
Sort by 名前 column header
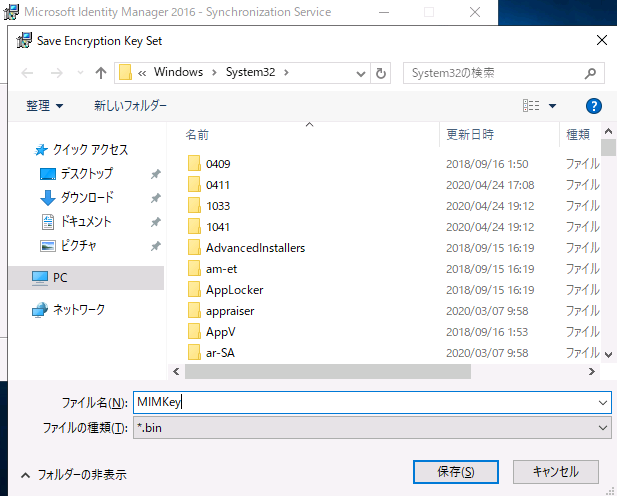pyautogui.click(x=197, y=135)
